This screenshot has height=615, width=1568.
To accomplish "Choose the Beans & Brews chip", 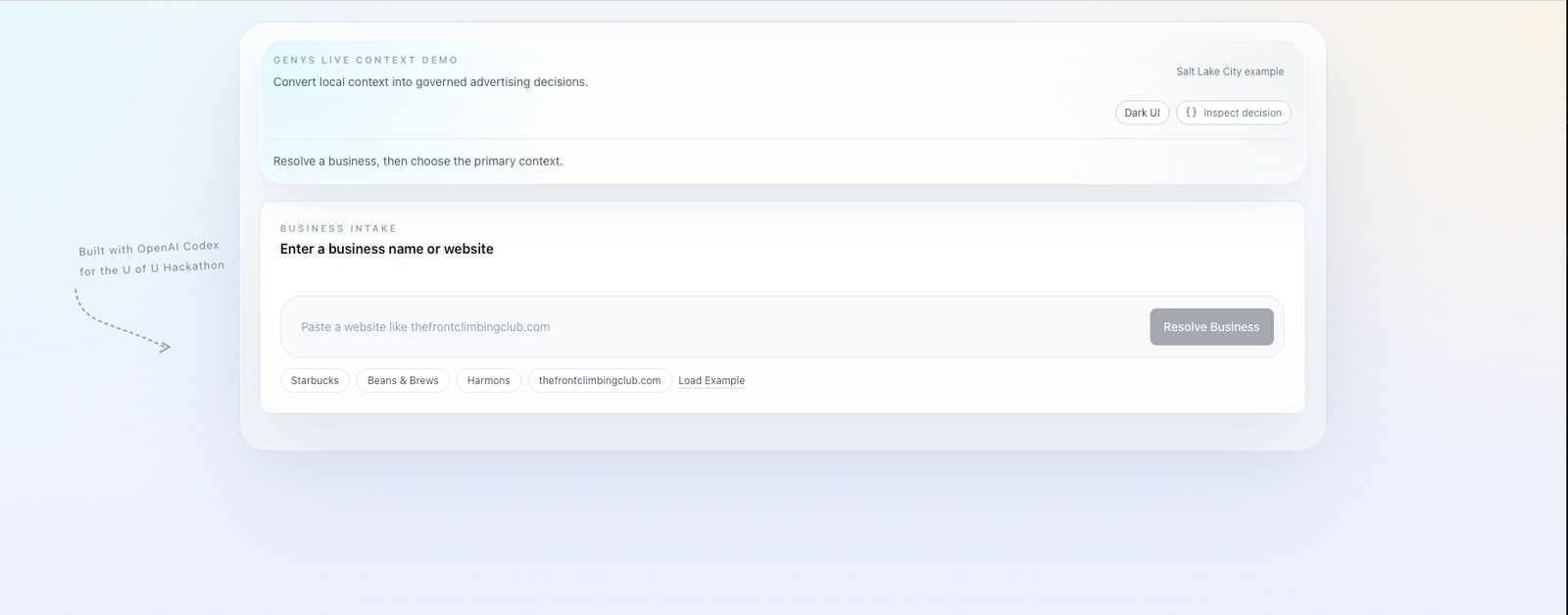I will coord(403,381).
